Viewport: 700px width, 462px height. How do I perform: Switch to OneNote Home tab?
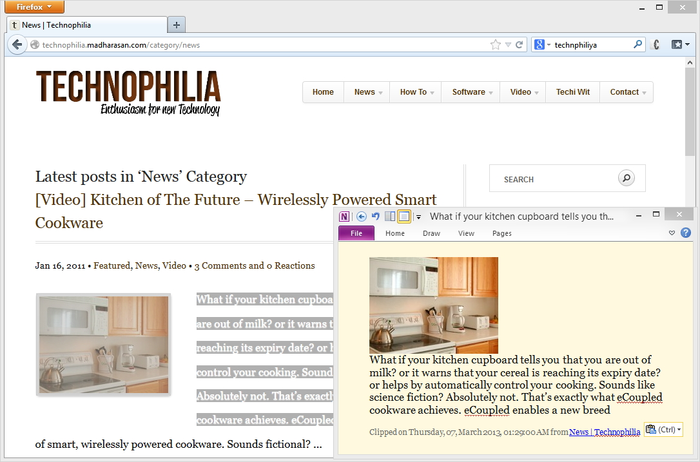click(395, 233)
